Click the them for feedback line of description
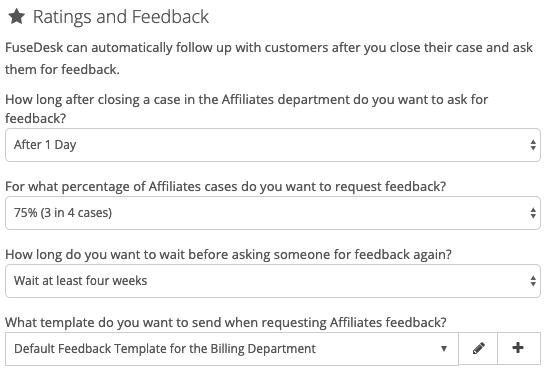This screenshot has width=555, height=375. coord(62,69)
